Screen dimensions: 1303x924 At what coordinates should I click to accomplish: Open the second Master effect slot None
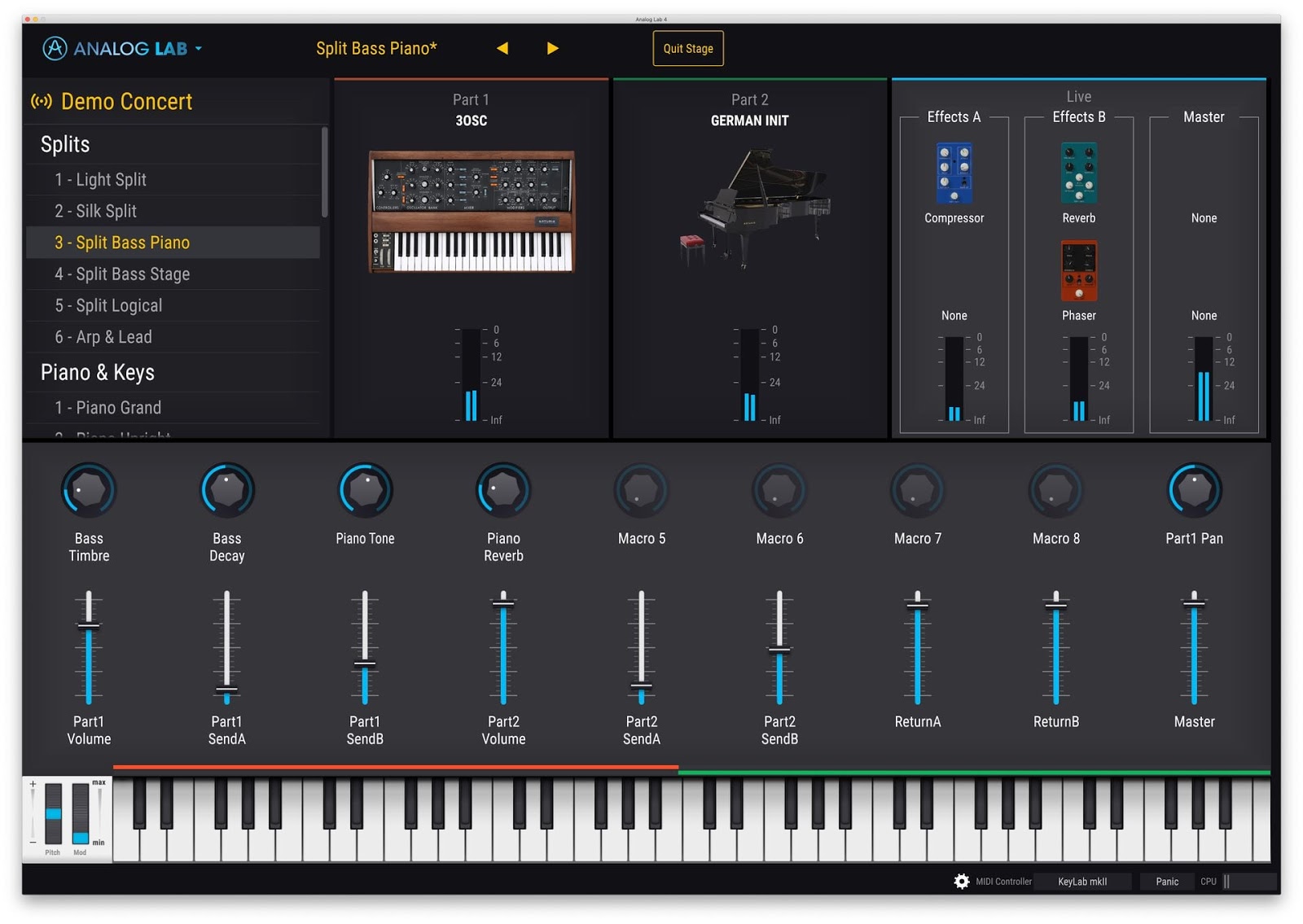point(1204,315)
